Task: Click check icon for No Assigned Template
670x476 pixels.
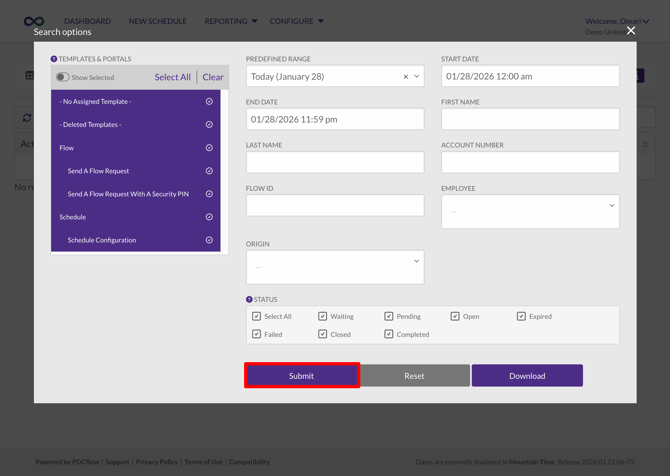Action: tap(209, 101)
